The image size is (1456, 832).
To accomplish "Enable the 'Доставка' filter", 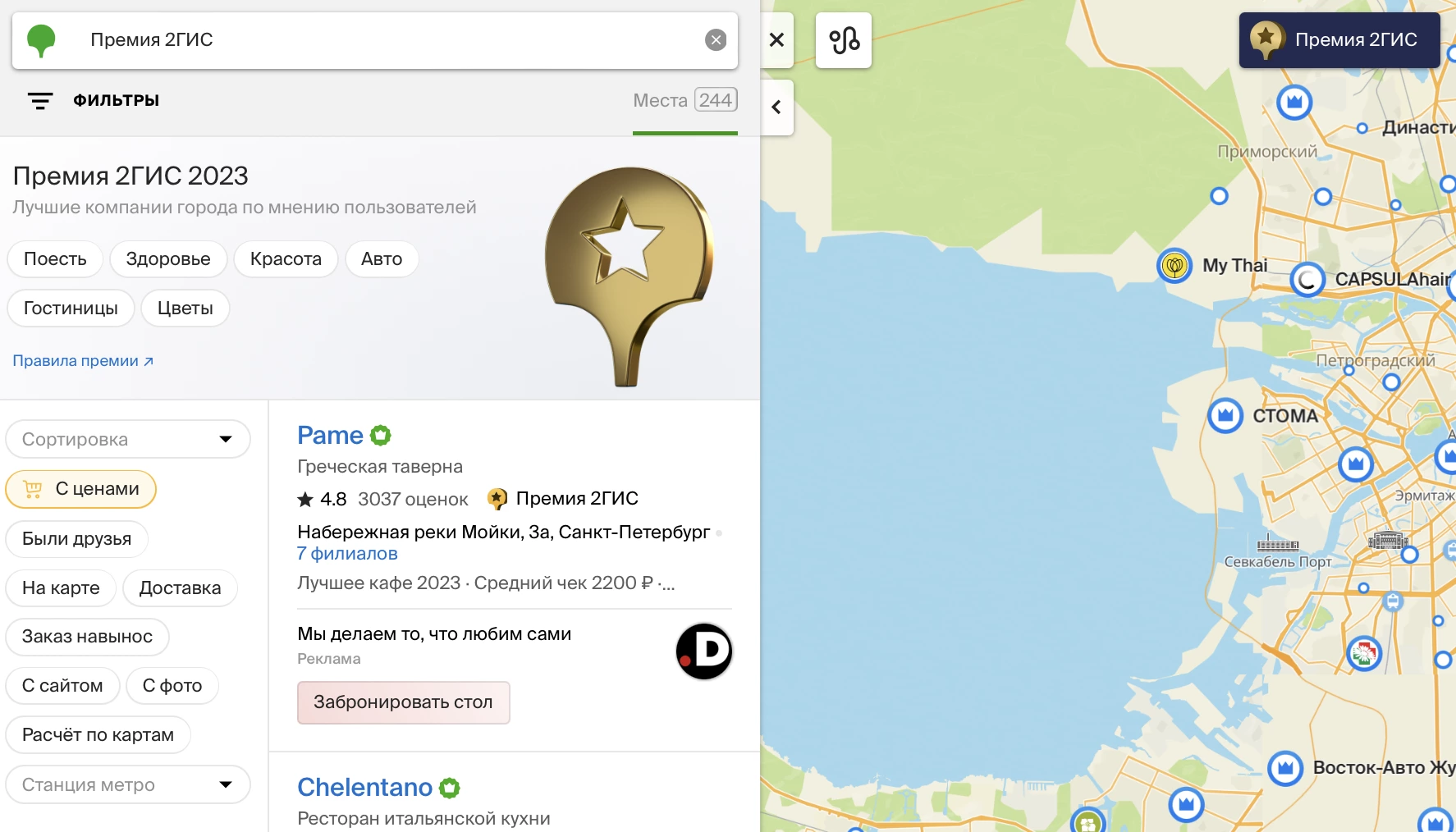I will pos(180,588).
